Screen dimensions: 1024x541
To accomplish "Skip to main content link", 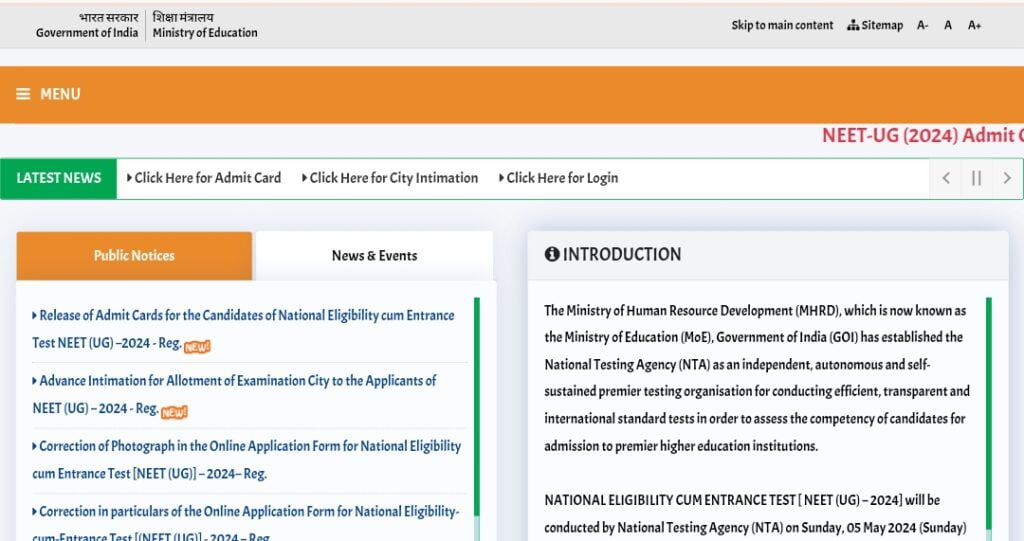I will pyautogui.click(x=782, y=25).
